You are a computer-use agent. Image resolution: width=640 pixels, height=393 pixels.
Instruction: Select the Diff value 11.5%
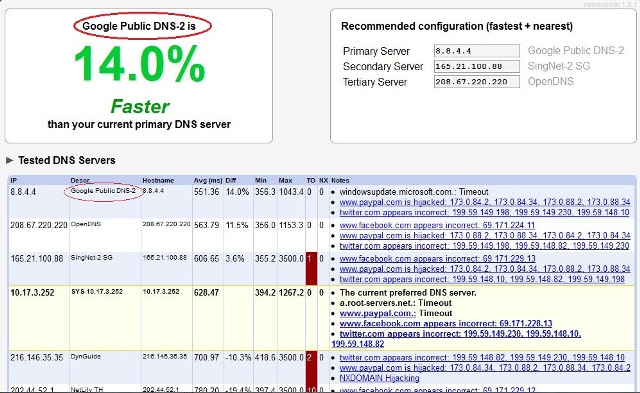click(x=237, y=225)
